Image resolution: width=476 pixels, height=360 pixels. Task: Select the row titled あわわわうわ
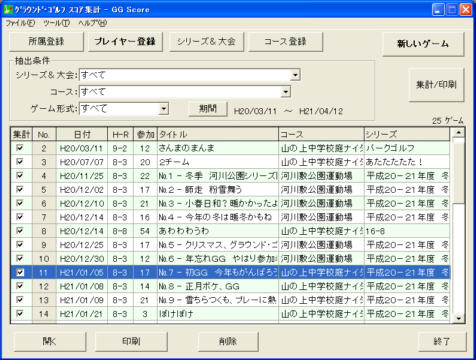230,231
